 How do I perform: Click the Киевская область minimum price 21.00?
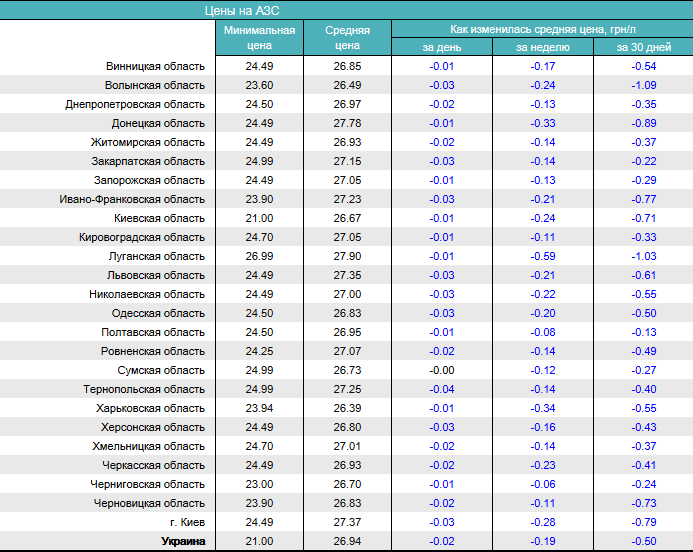[259, 218]
